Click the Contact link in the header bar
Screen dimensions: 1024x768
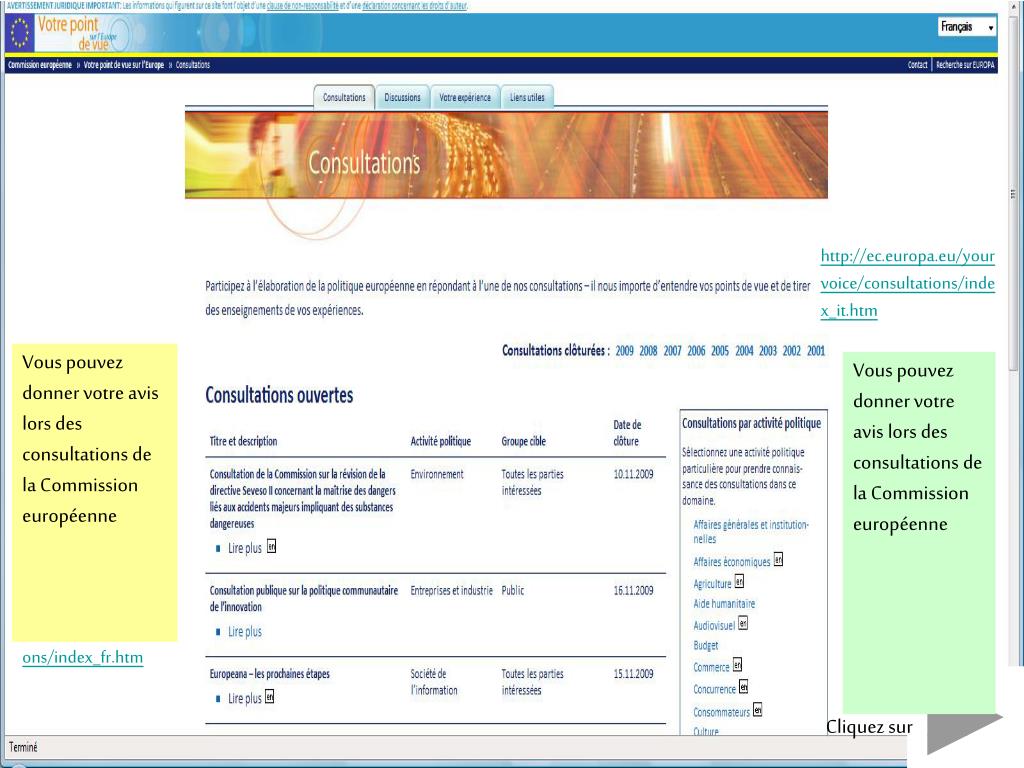917,65
